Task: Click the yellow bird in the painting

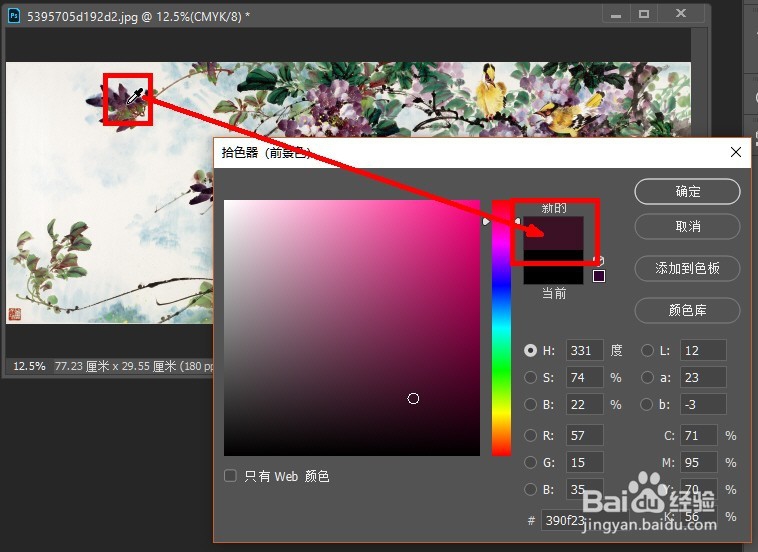Action: (491, 90)
